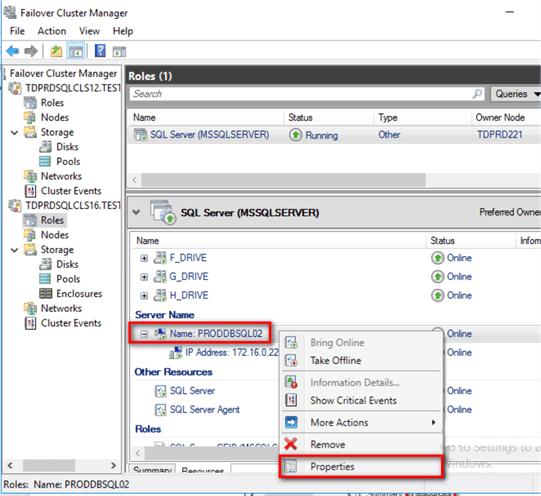Click the Take Offline icon in context menu
The height and width of the screenshot is (496, 541).
(x=291, y=360)
